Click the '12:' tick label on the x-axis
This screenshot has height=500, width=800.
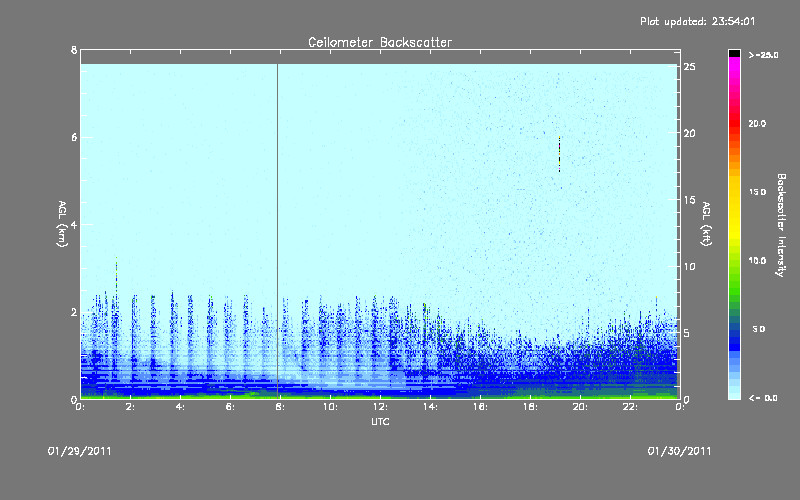380,407
